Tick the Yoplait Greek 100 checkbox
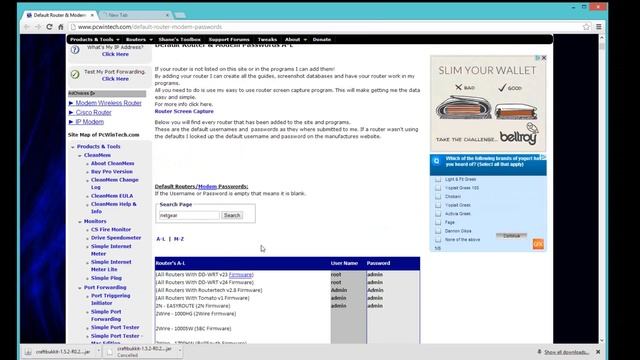The width and height of the screenshot is (640, 360). (438, 188)
